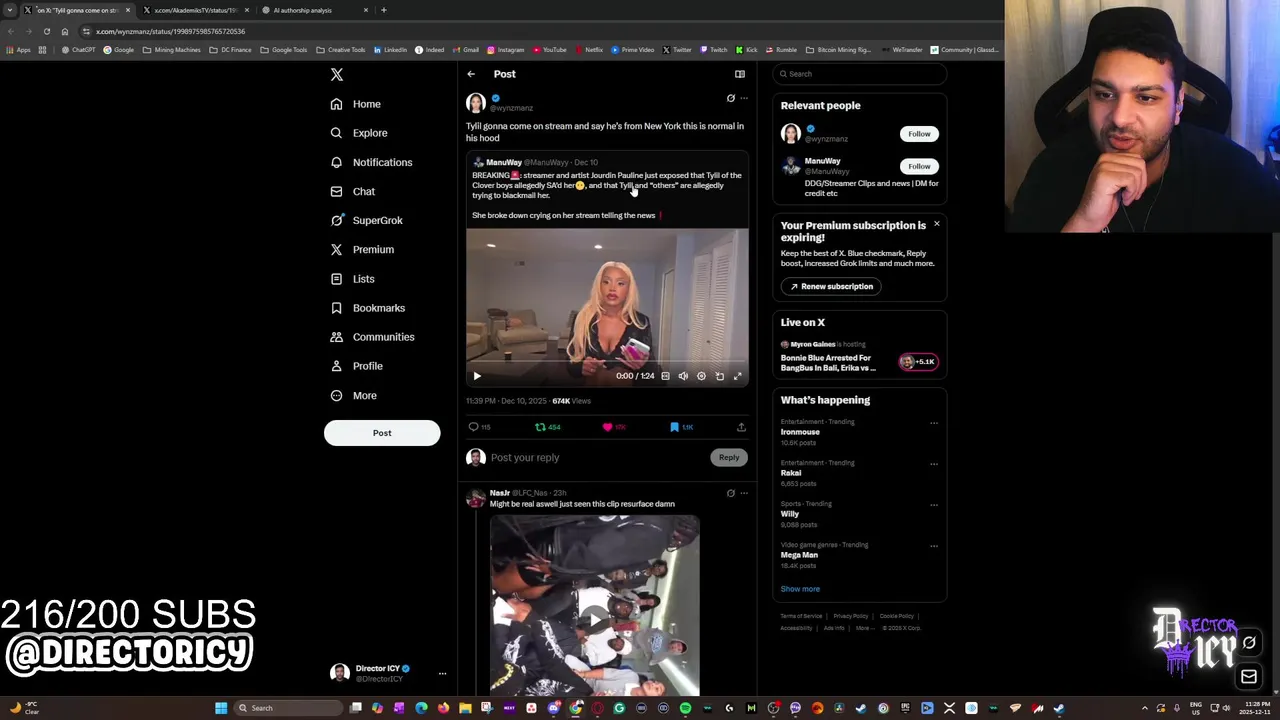Toggle captions on the video player
This screenshot has width=1280, height=720.
pyautogui.click(x=665, y=376)
